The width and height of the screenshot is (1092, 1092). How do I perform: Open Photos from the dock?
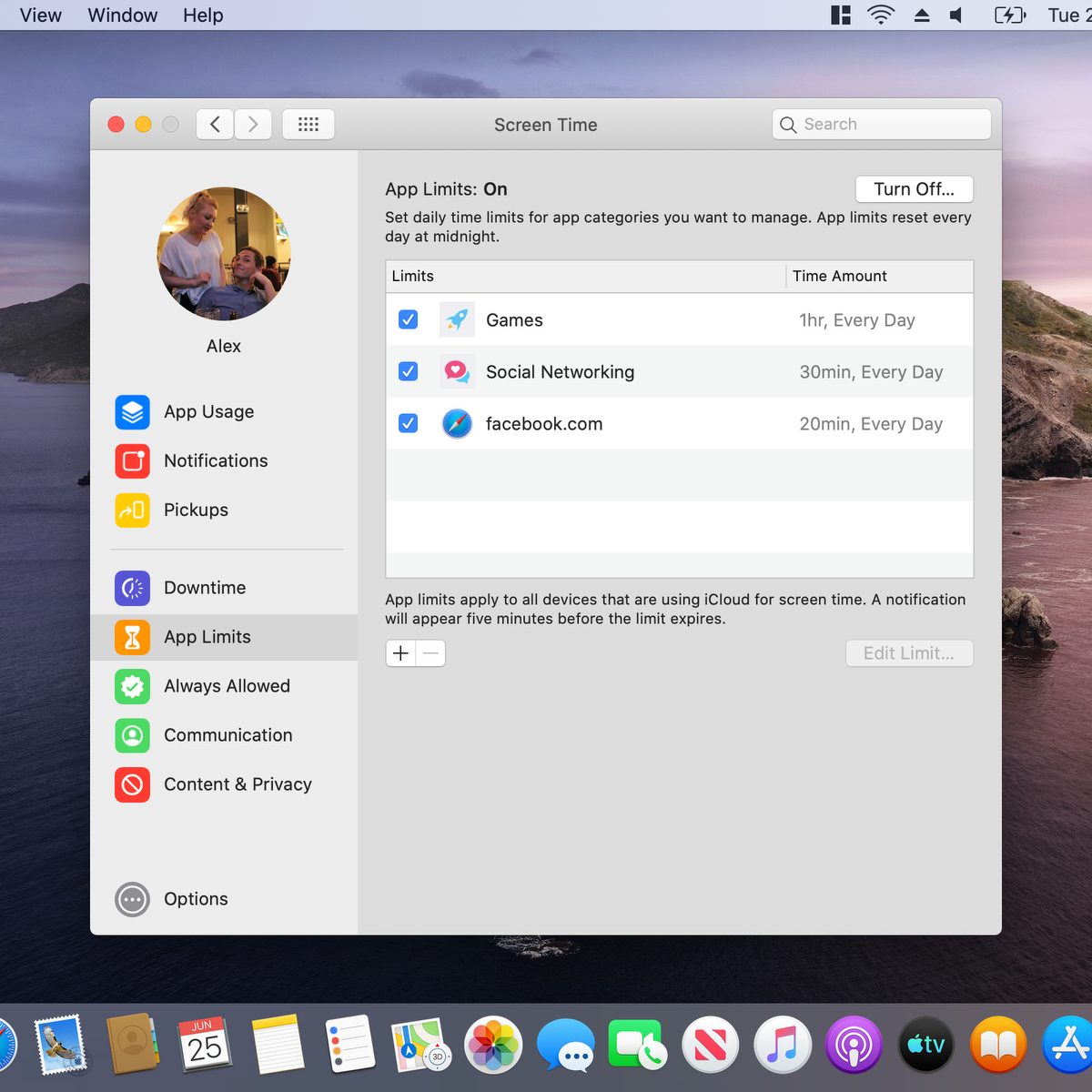[493, 1045]
